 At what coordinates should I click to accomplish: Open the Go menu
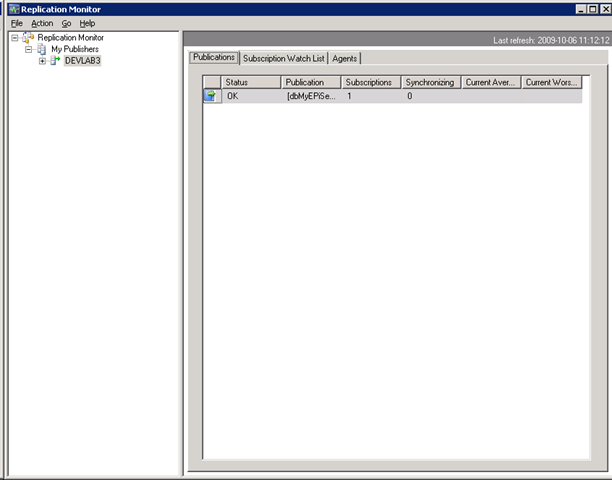coord(66,23)
